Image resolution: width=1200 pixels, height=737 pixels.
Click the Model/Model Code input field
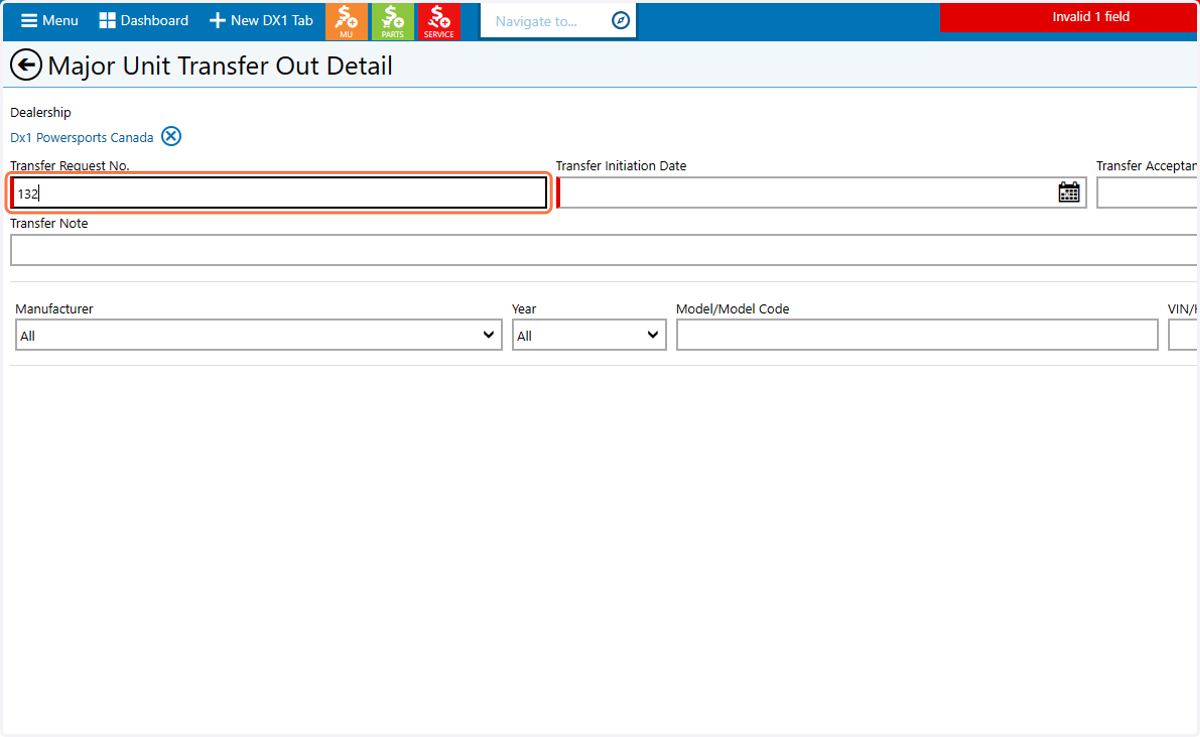pyautogui.click(x=917, y=335)
